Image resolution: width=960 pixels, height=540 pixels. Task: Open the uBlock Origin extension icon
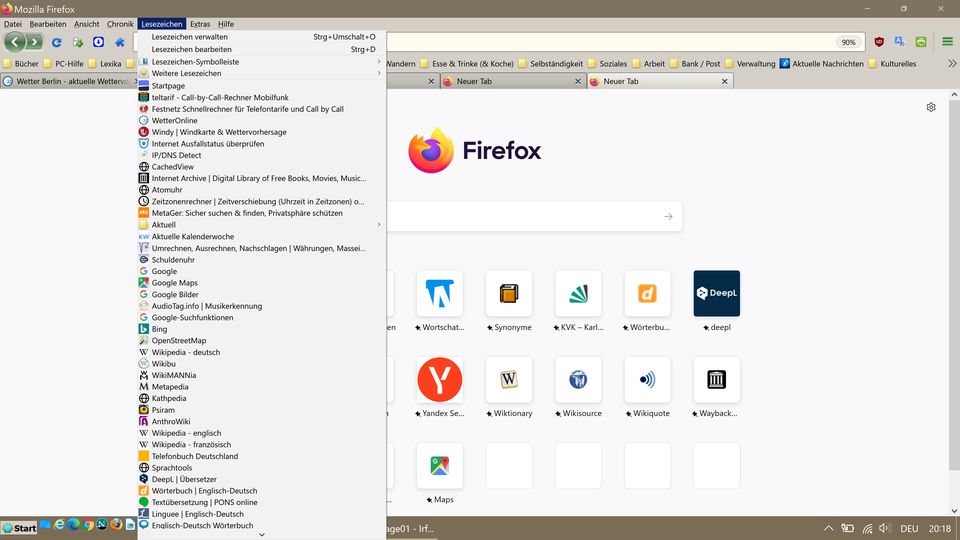pyautogui.click(x=879, y=42)
